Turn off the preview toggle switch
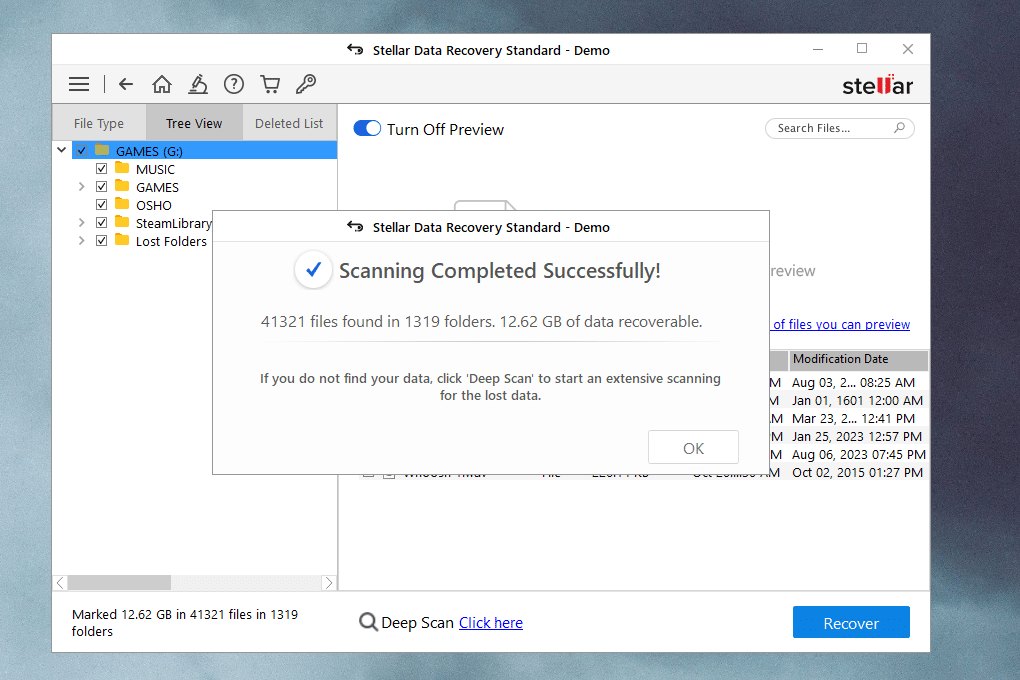Screen dimensions: 1020x680 point(367,128)
